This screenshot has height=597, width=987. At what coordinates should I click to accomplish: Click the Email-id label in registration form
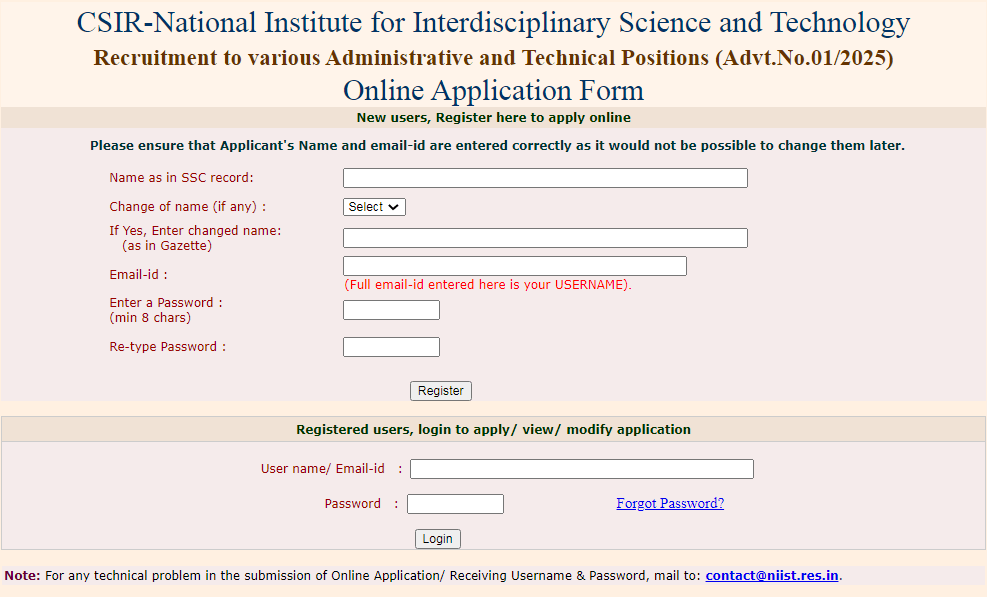pyautogui.click(x=138, y=274)
